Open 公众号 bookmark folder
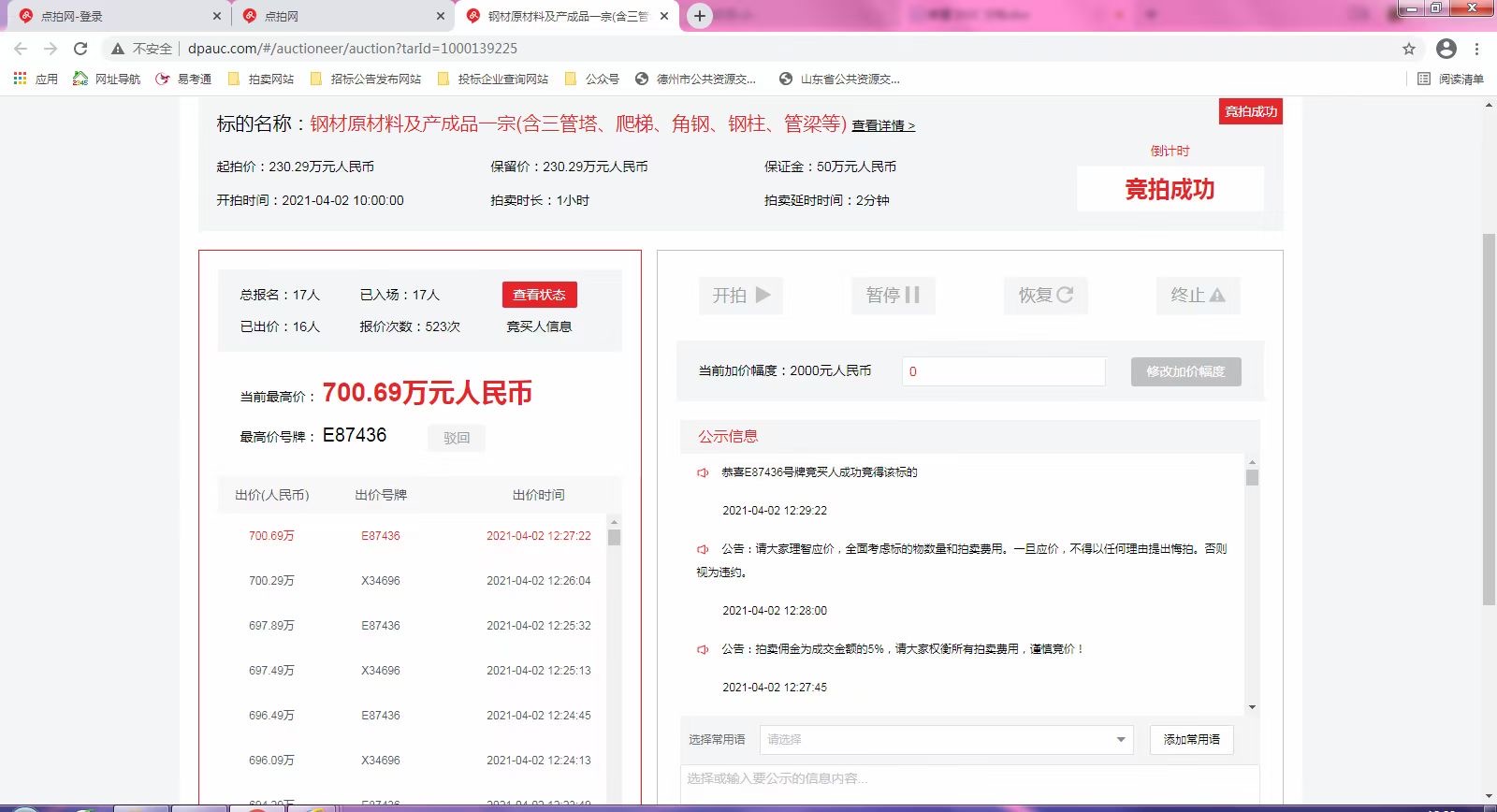The height and width of the screenshot is (812, 1497). 592,79
